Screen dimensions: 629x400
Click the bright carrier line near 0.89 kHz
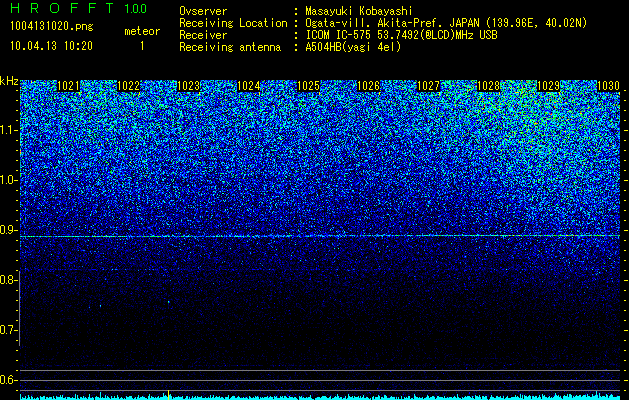click(x=320, y=236)
